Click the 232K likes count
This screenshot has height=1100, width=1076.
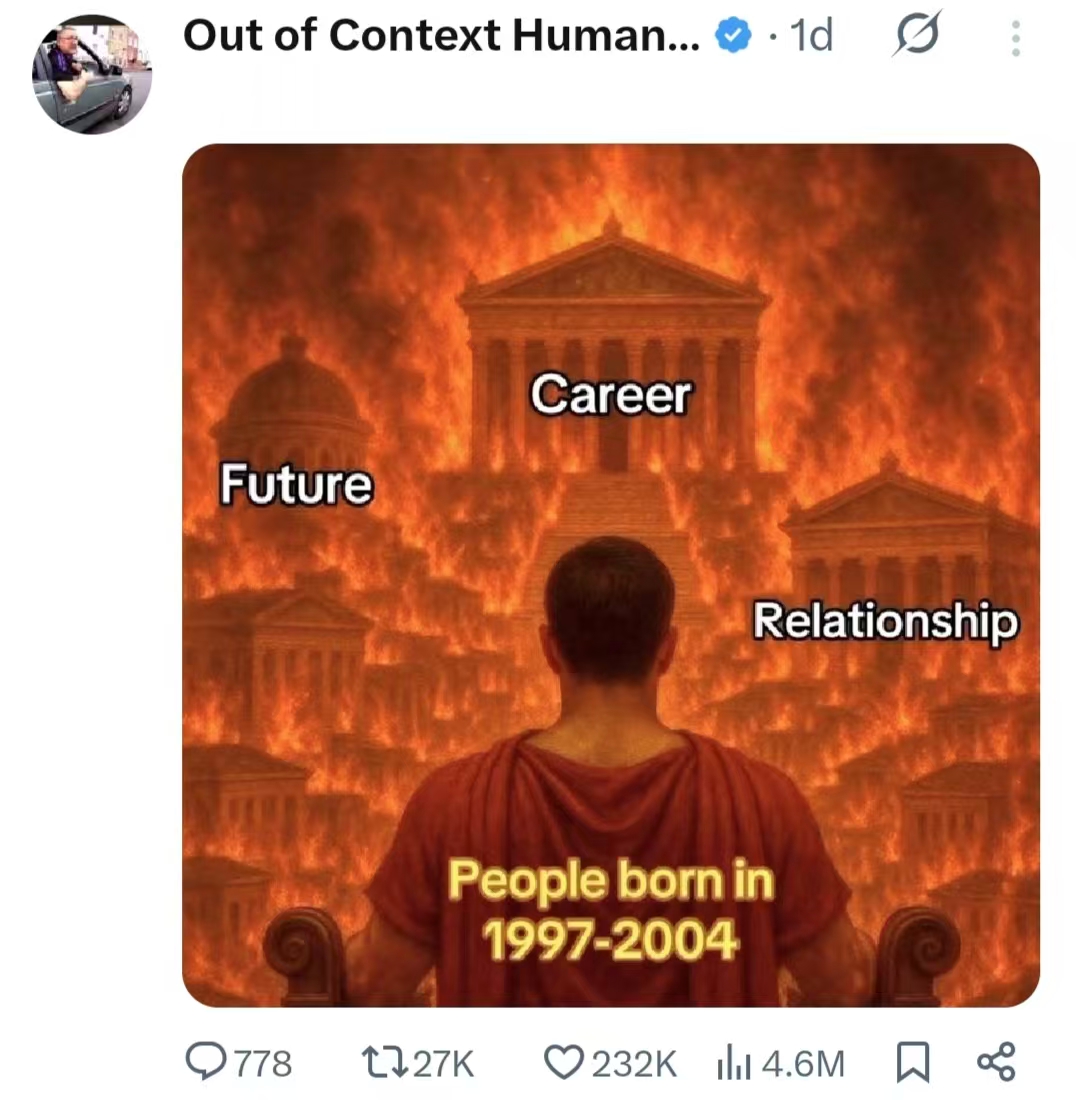[634, 1063]
